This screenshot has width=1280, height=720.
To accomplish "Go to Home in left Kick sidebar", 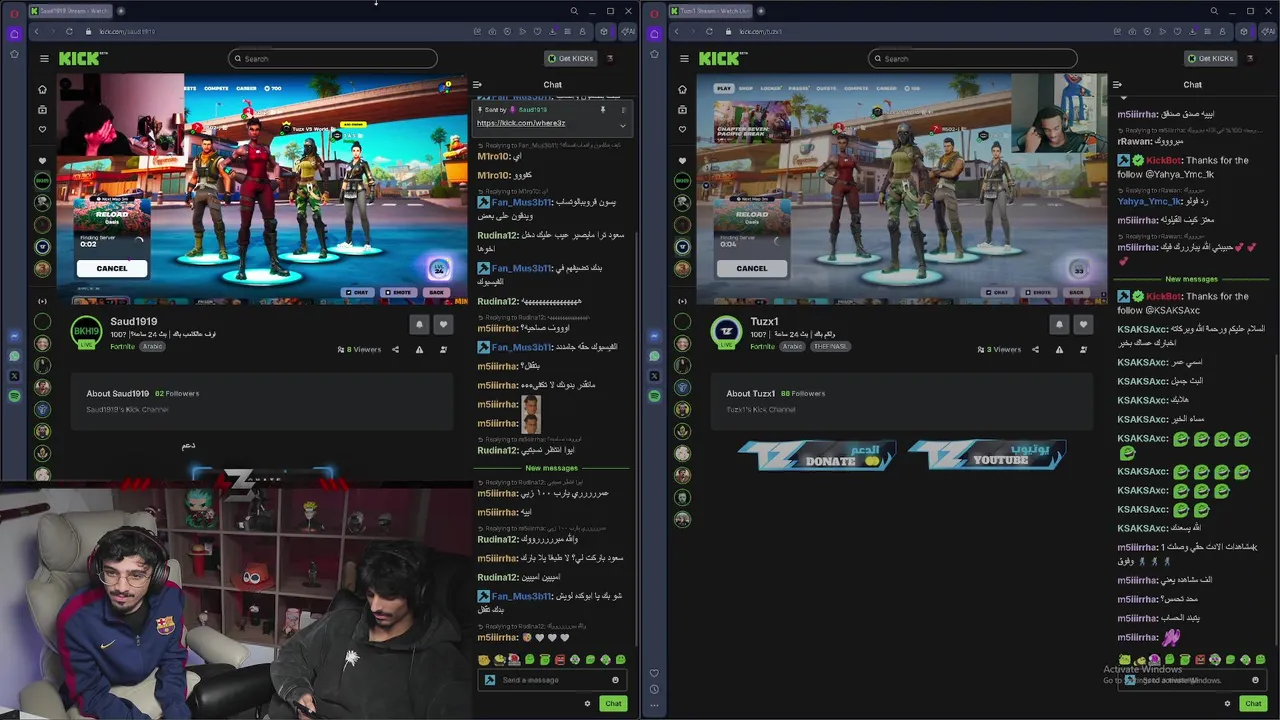I will pos(42,89).
